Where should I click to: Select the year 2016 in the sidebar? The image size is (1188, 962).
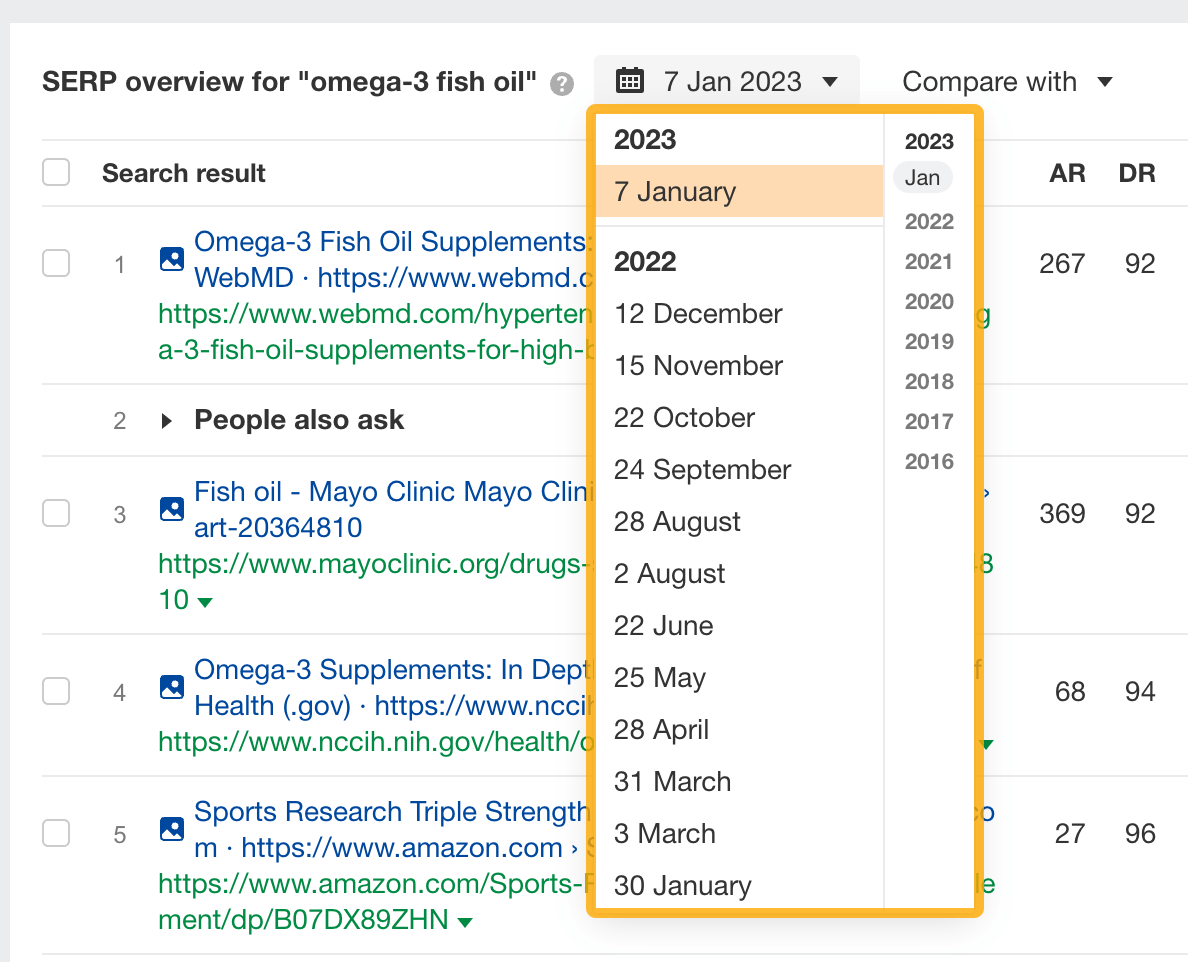click(x=928, y=461)
